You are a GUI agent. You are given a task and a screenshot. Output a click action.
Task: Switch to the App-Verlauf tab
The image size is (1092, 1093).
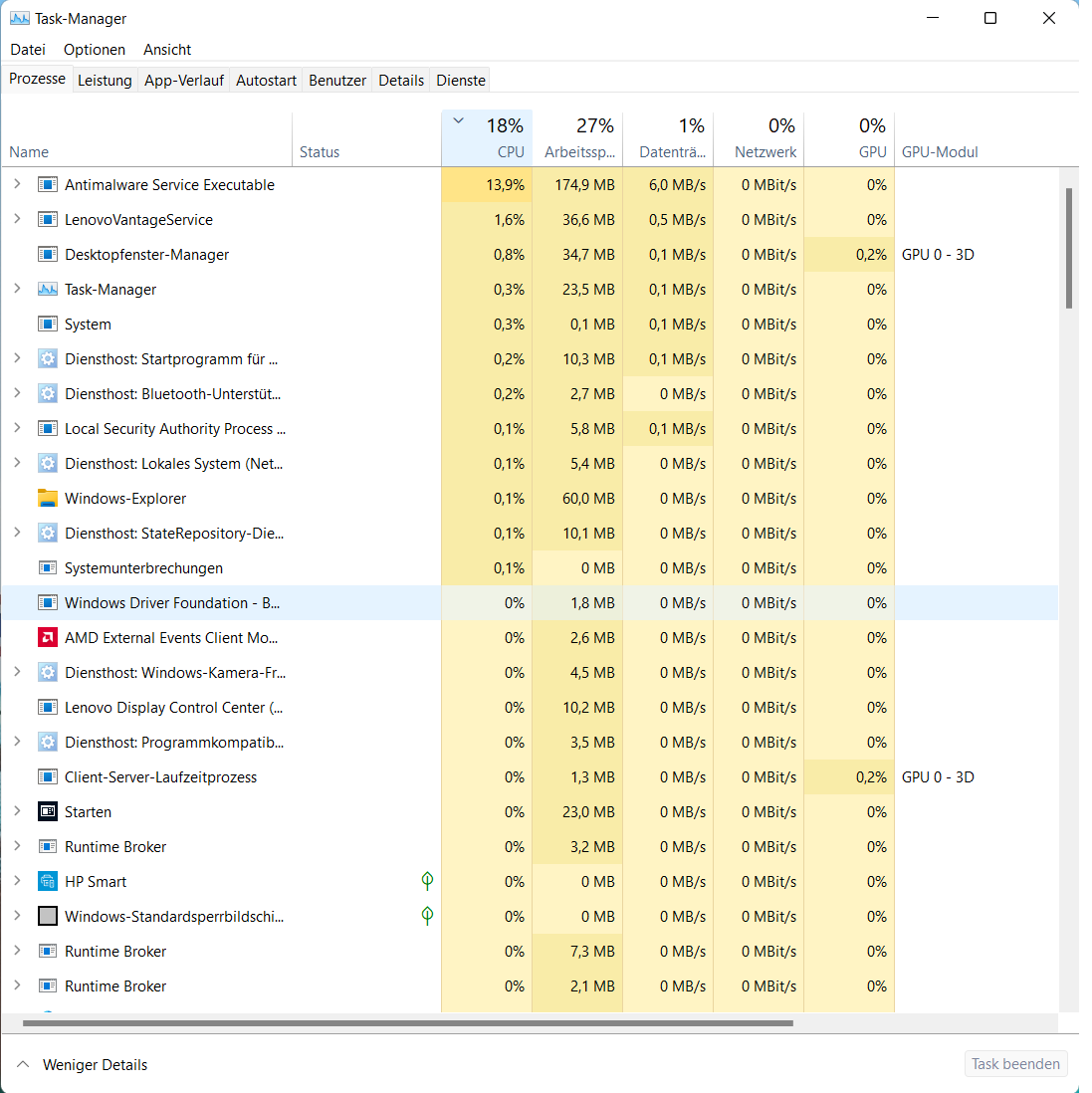(x=184, y=81)
